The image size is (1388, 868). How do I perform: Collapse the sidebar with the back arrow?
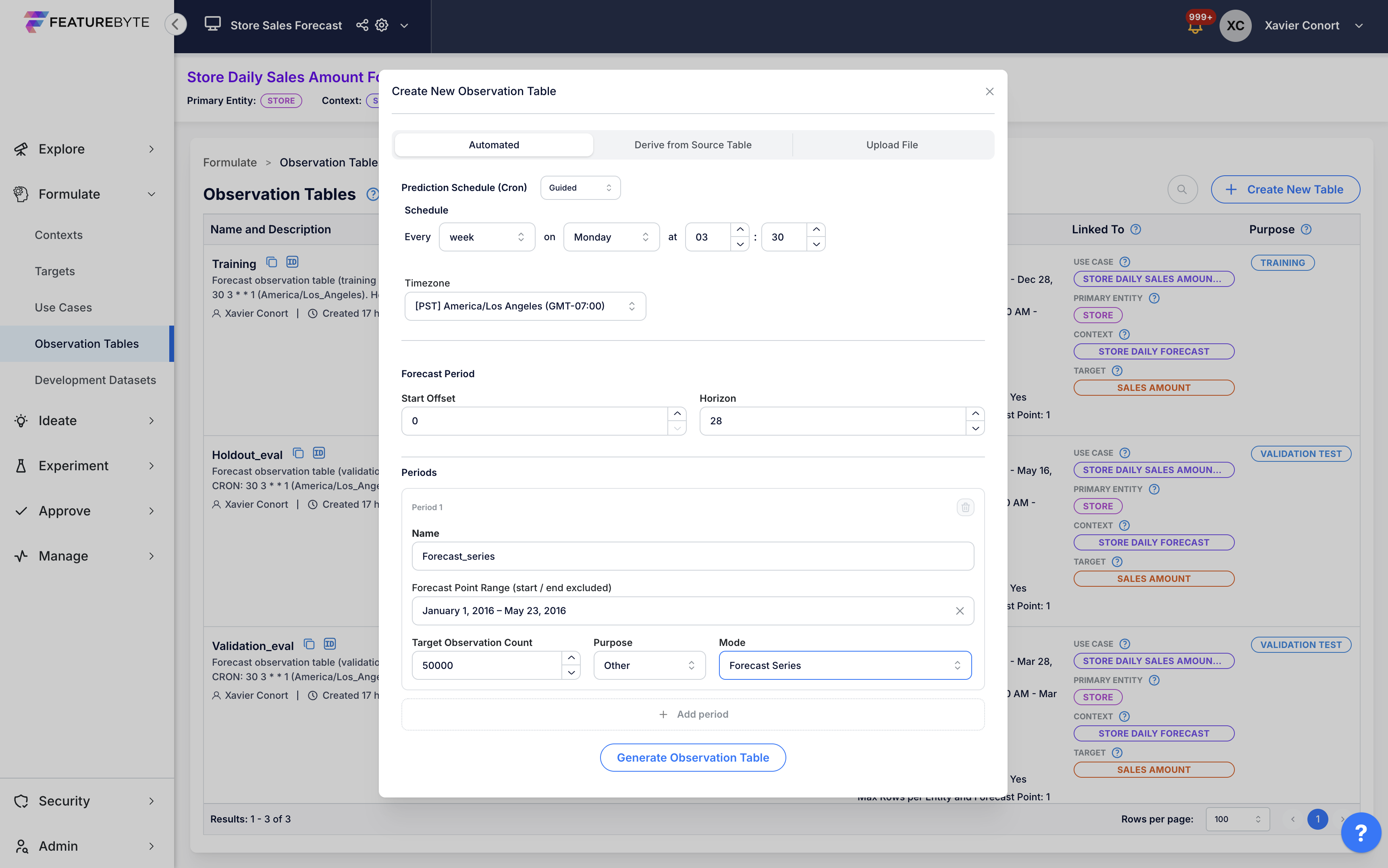176,24
